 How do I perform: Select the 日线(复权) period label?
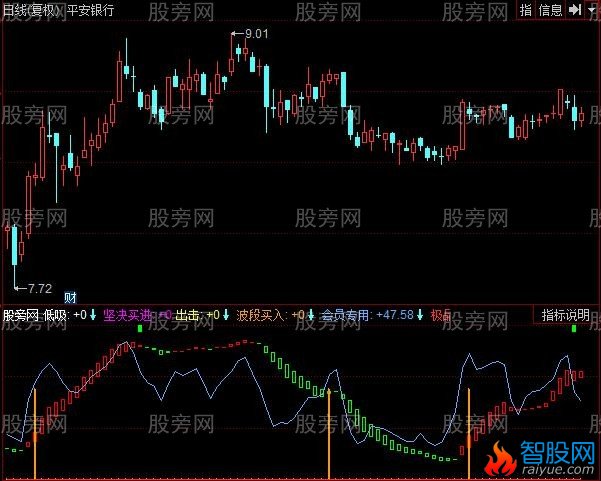pyautogui.click(x=31, y=10)
